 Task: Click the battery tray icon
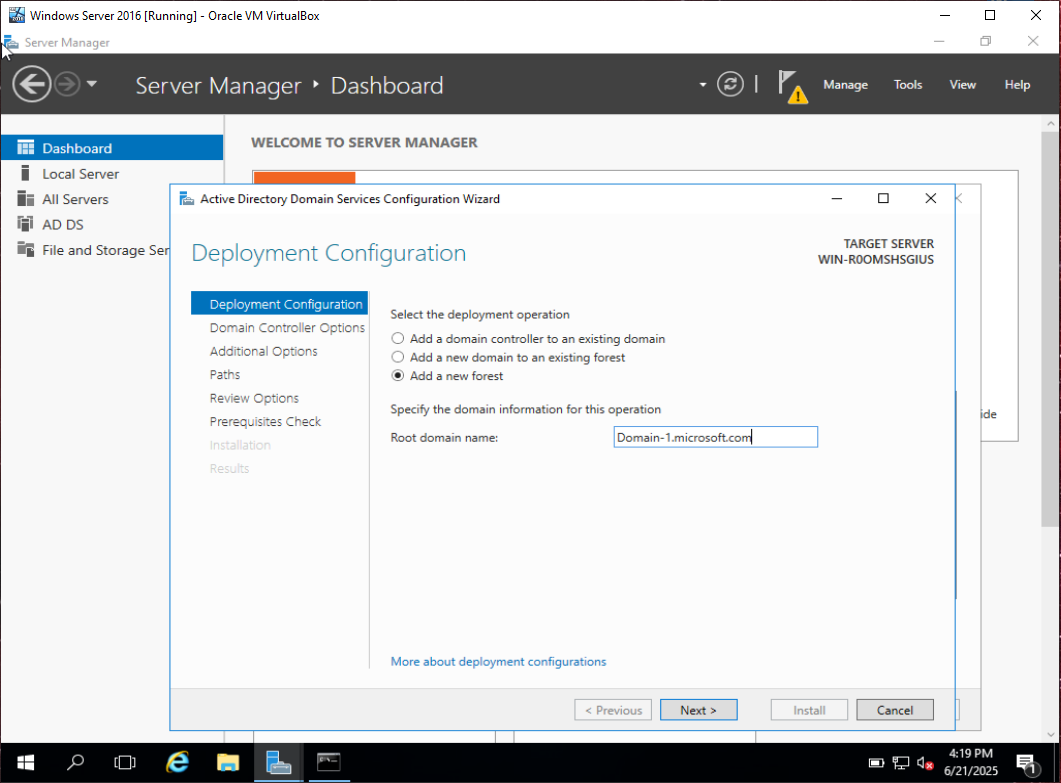pos(876,763)
